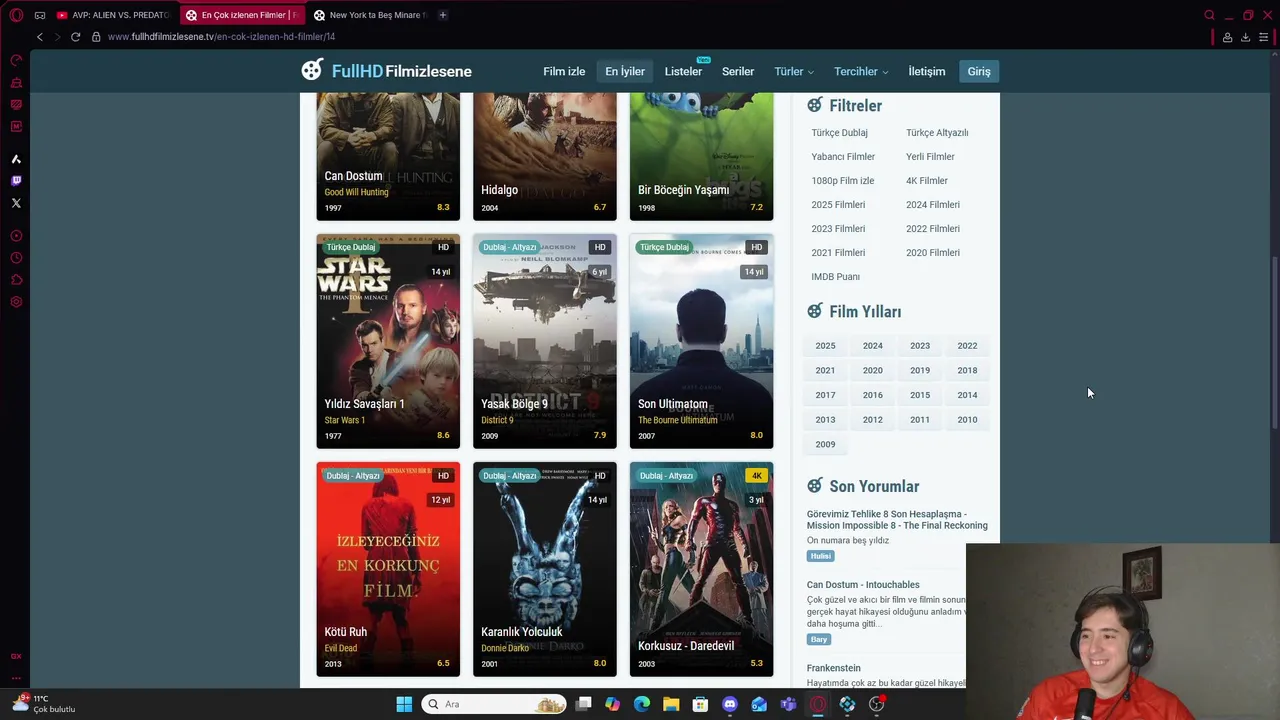Open the IMDB Puanı filter
Screen dimensions: 1280x720
coord(836,276)
